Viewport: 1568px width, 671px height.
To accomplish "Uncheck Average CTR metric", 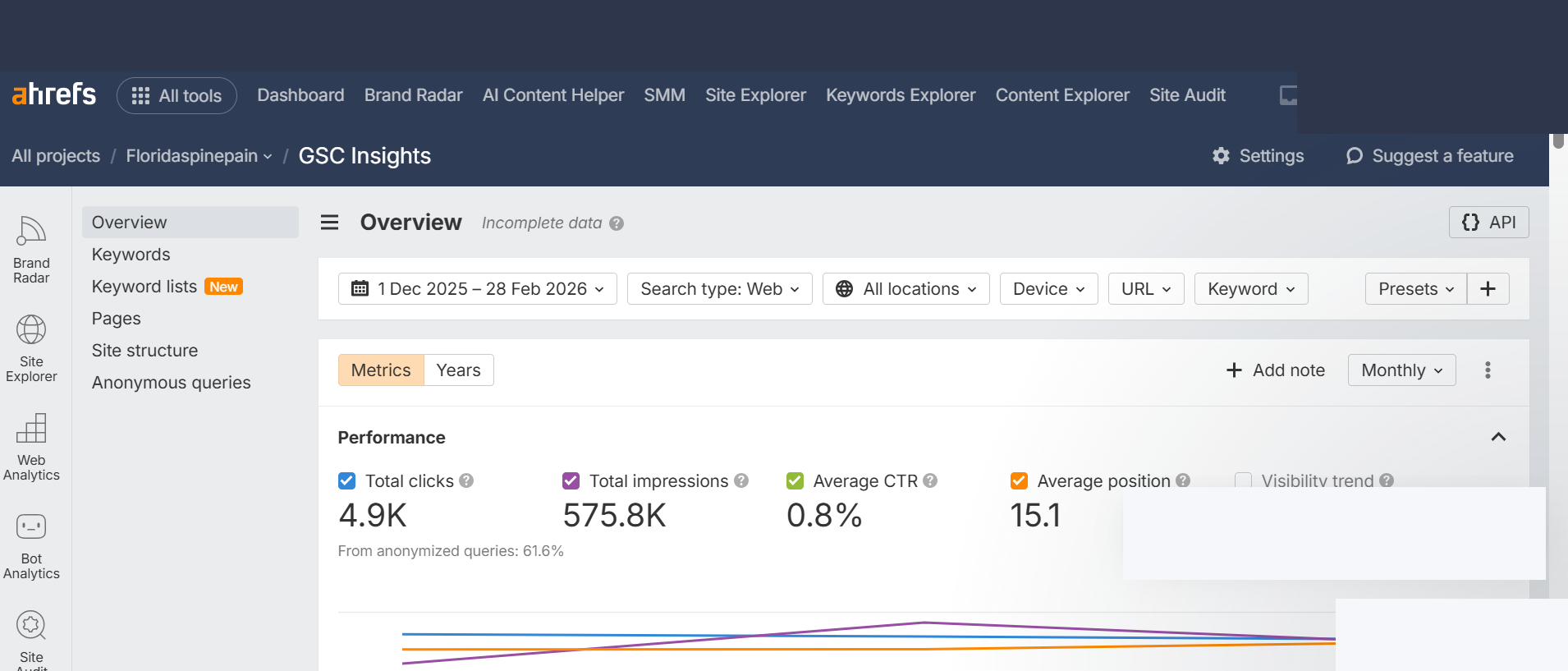I will coord(795,480).
